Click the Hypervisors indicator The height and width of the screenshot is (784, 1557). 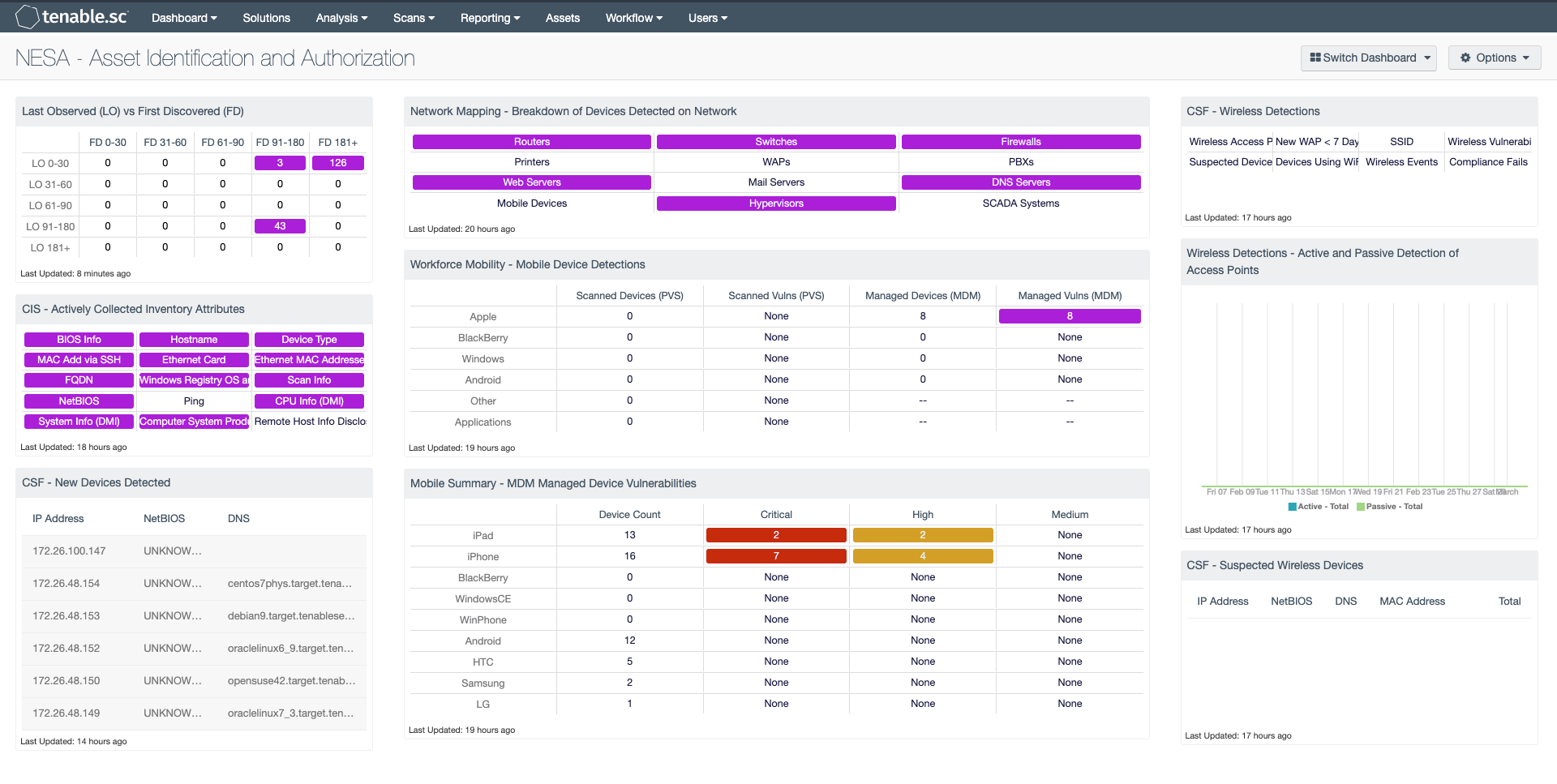[776, 203]
